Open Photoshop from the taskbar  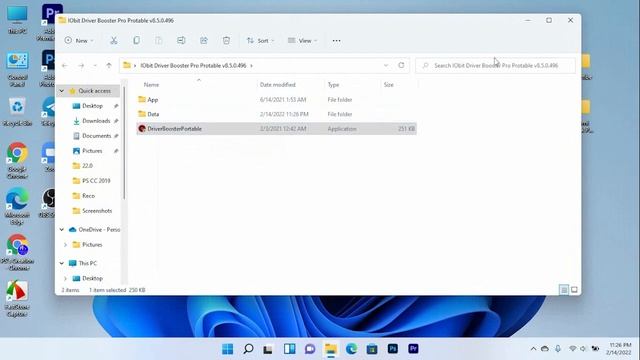[393, 349]
